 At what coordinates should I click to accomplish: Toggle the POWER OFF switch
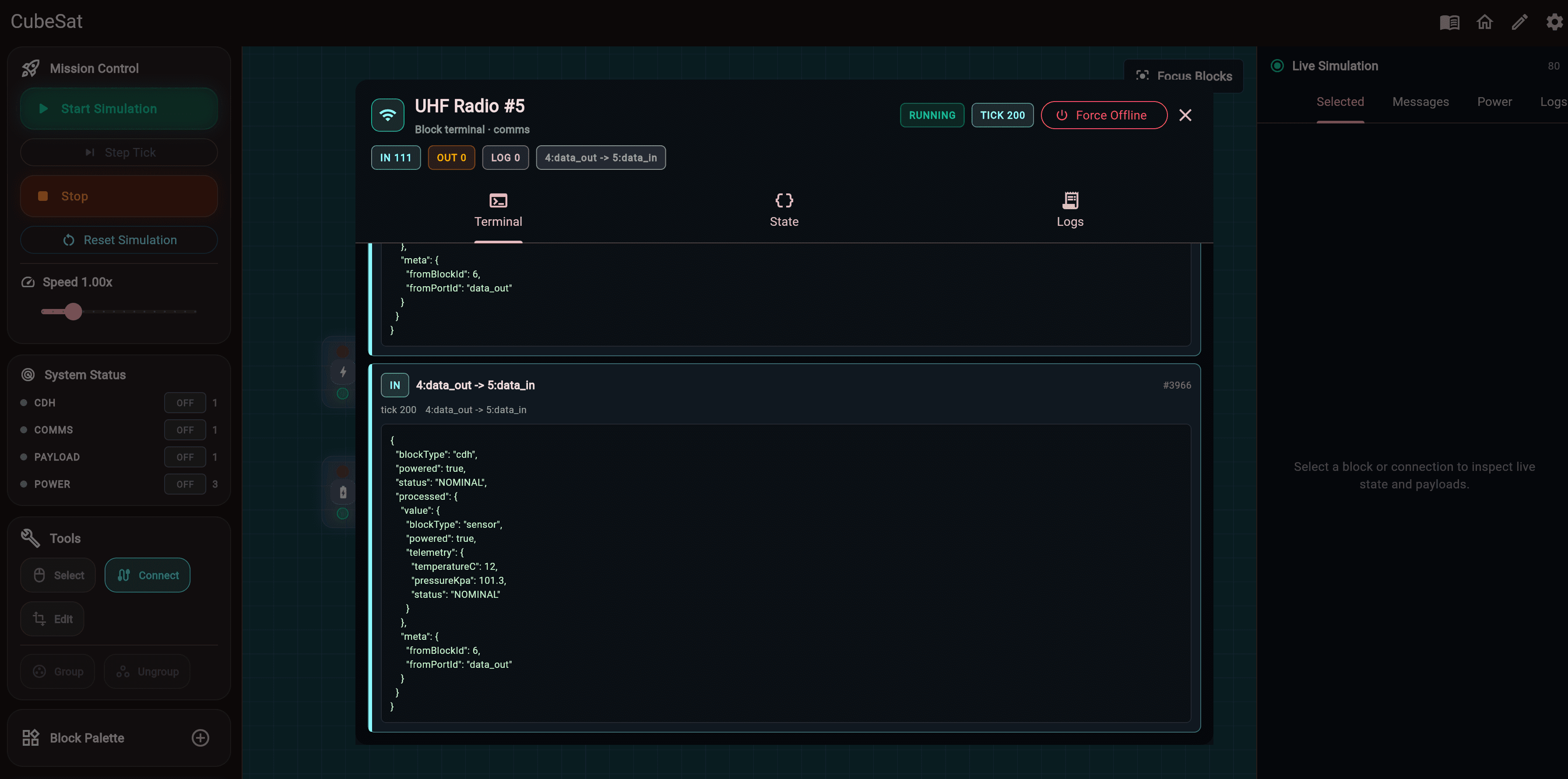185,484
